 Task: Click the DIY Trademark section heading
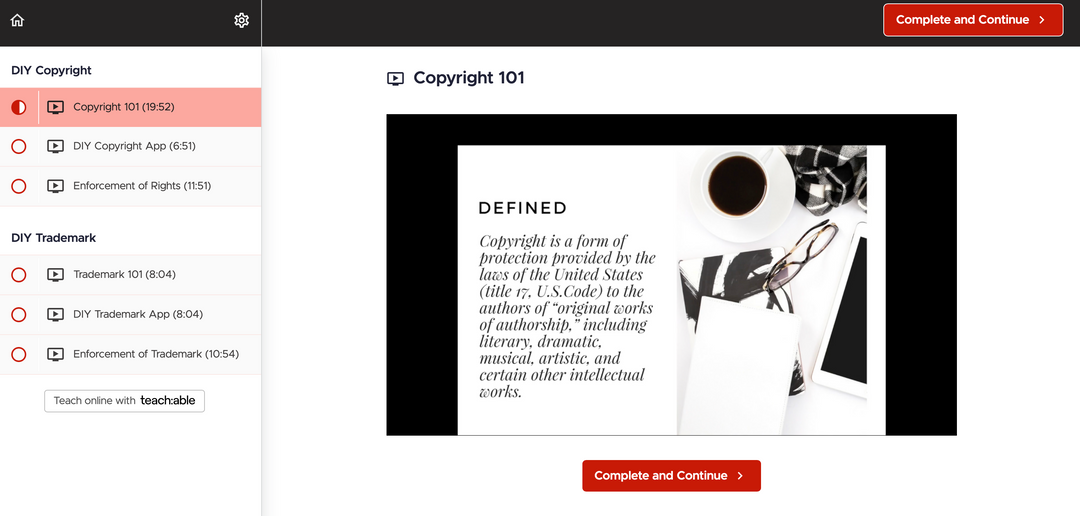coord(54,238)
